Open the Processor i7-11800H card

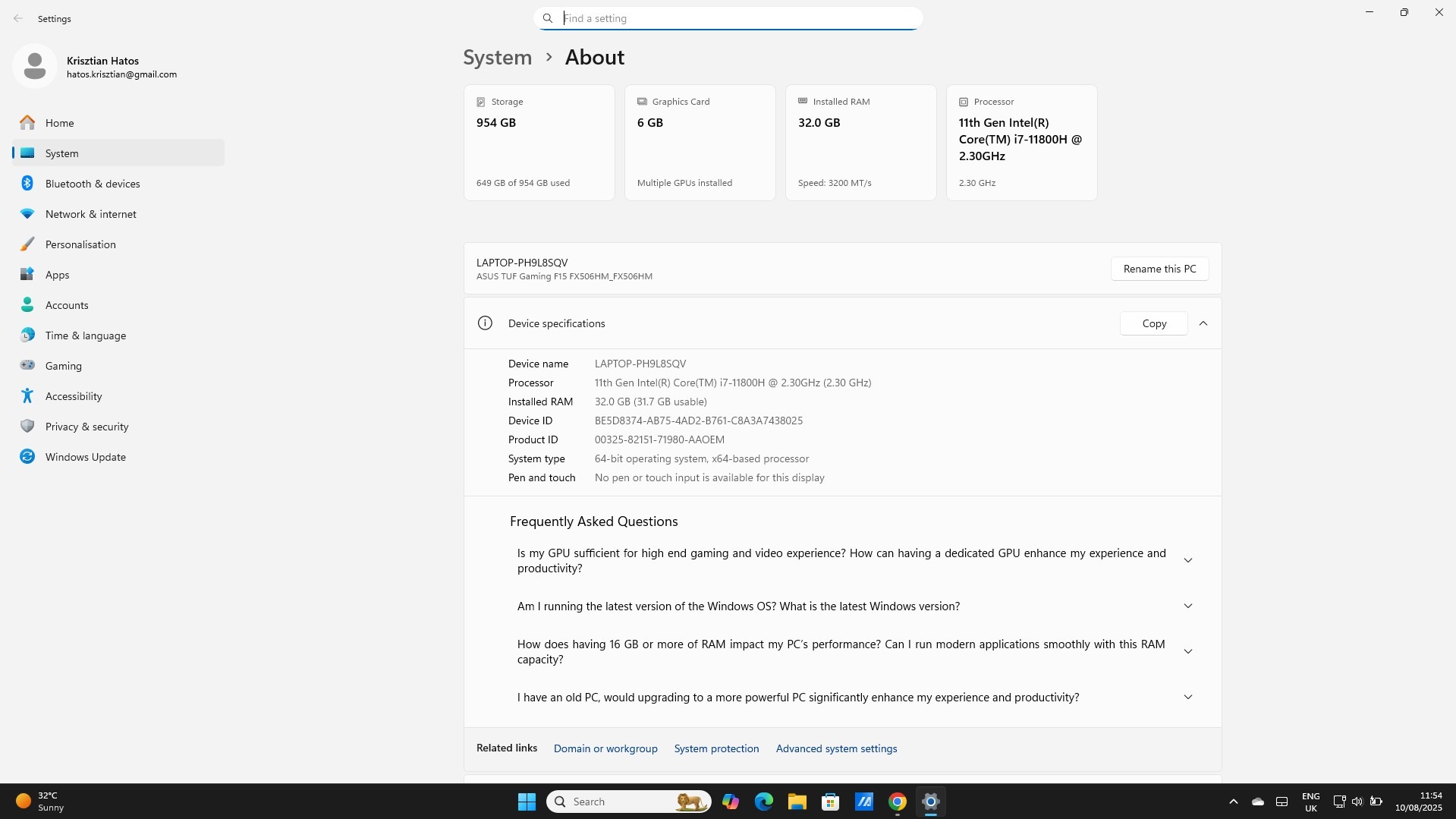tap(1022, 143)
